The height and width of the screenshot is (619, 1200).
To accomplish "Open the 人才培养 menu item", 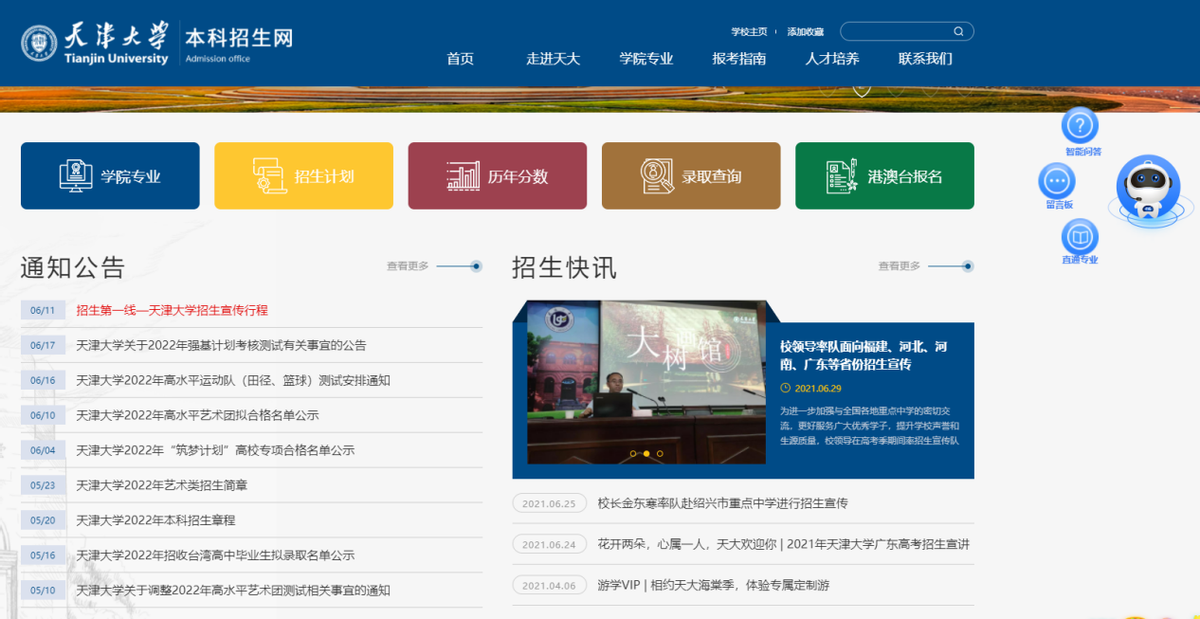I will [x=832, y=59].
